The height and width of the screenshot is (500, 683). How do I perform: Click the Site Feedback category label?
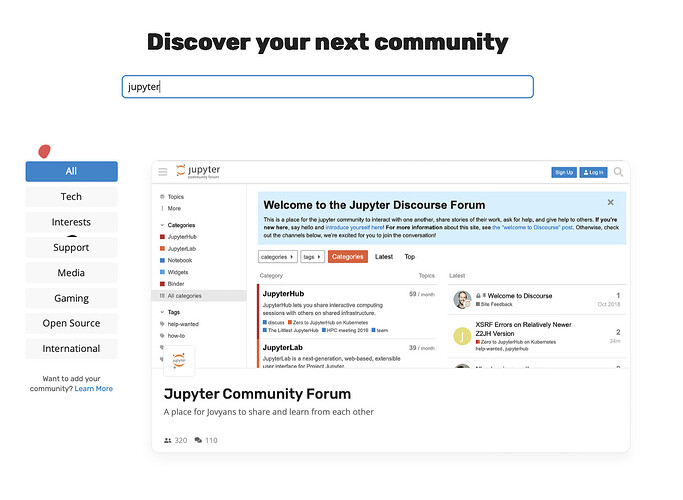coord(496,304)
